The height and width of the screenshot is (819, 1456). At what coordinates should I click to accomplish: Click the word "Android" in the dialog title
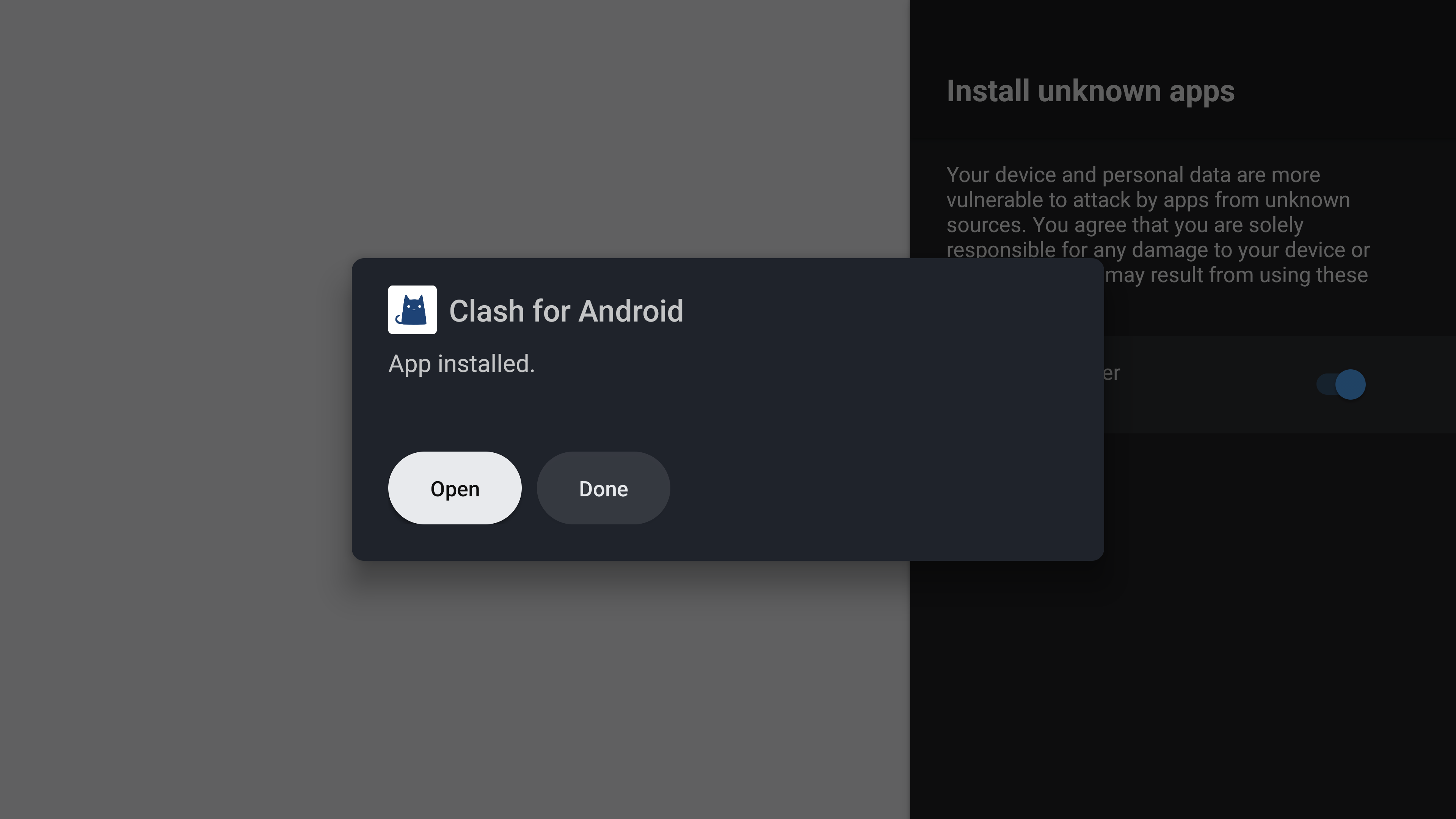coord(631,311)
